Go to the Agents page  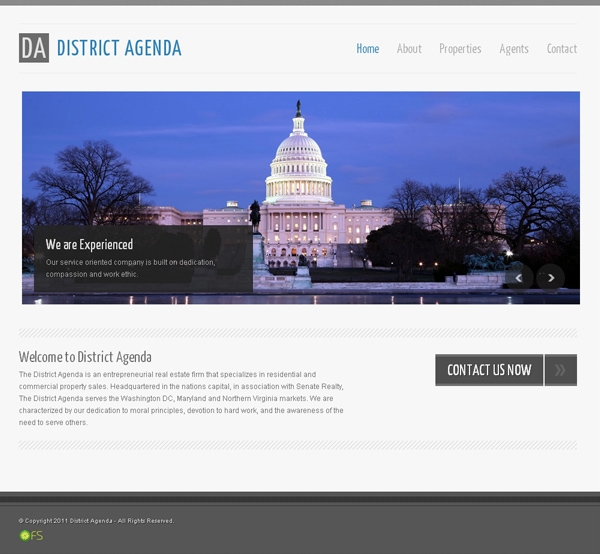coord(514,49)
